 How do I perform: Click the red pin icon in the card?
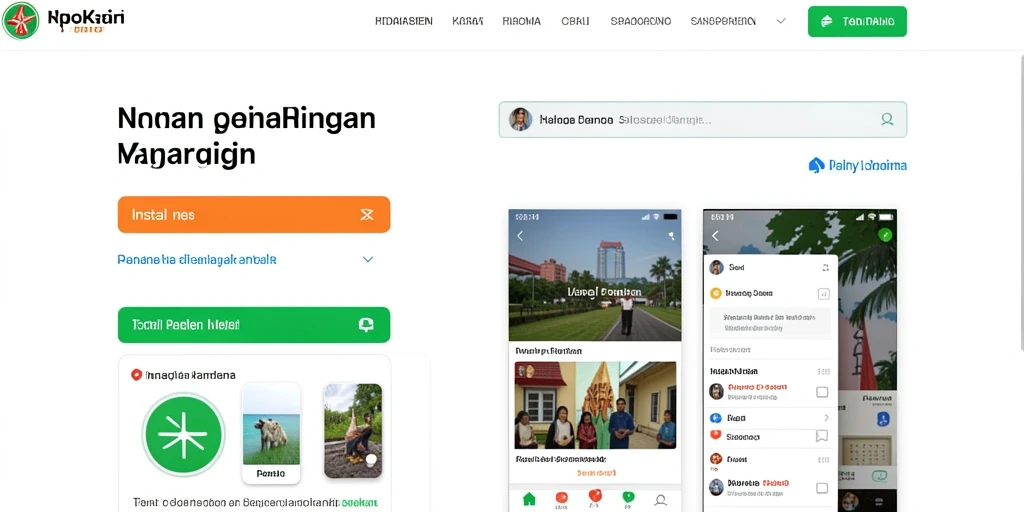(x=136, y=375)
